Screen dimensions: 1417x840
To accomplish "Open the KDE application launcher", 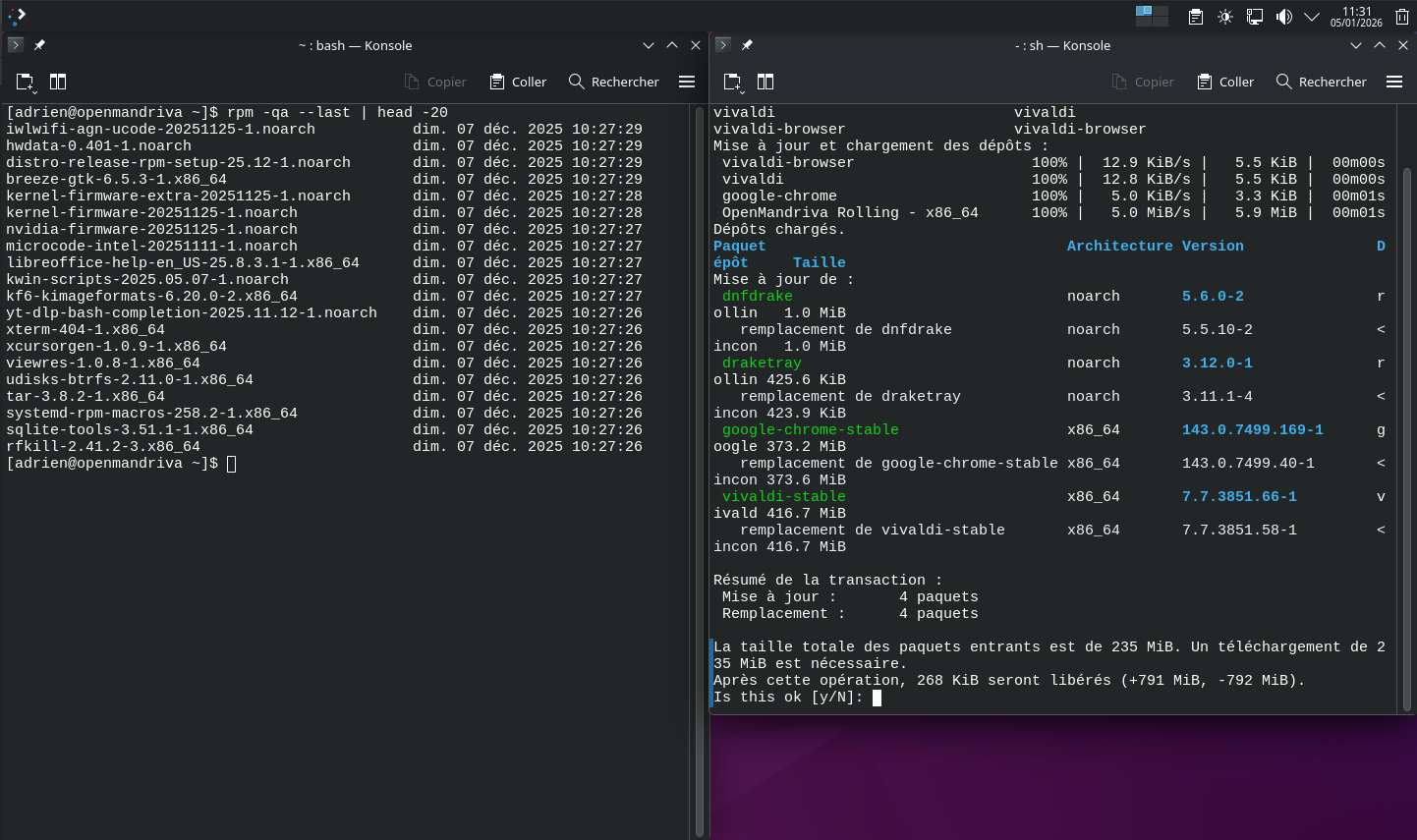I will coord(17,15).
